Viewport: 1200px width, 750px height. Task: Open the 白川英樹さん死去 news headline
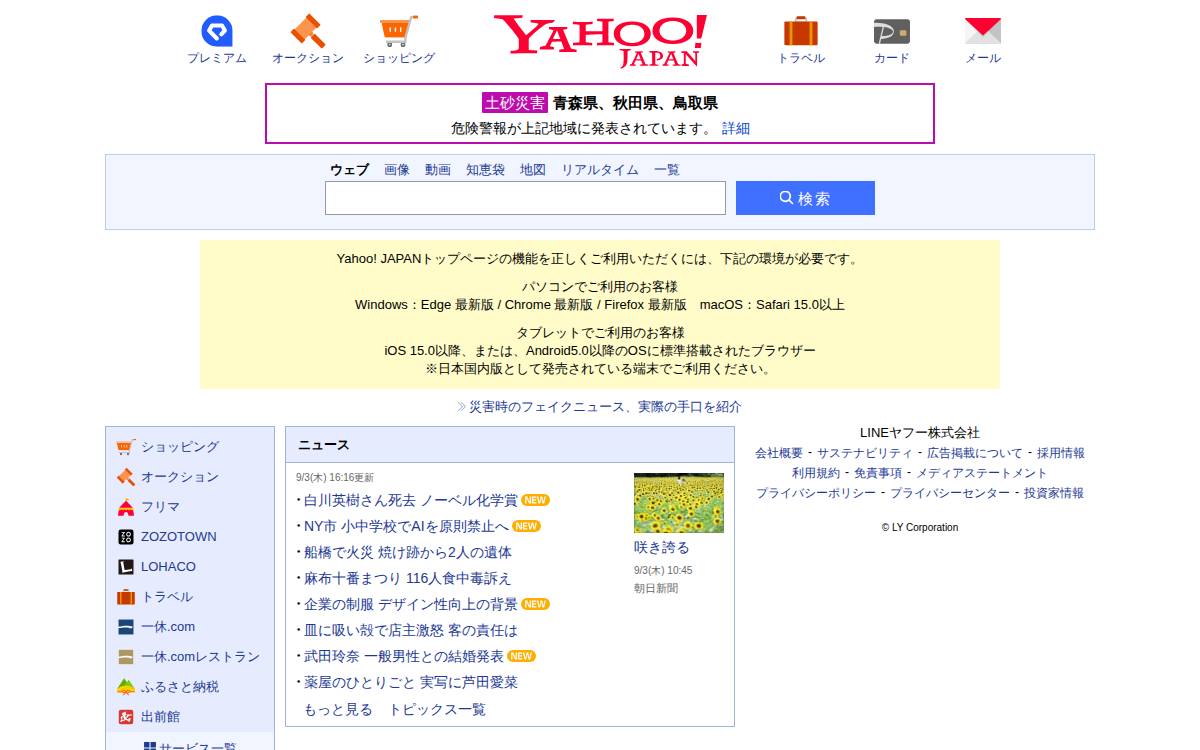[x=411, y=500]
